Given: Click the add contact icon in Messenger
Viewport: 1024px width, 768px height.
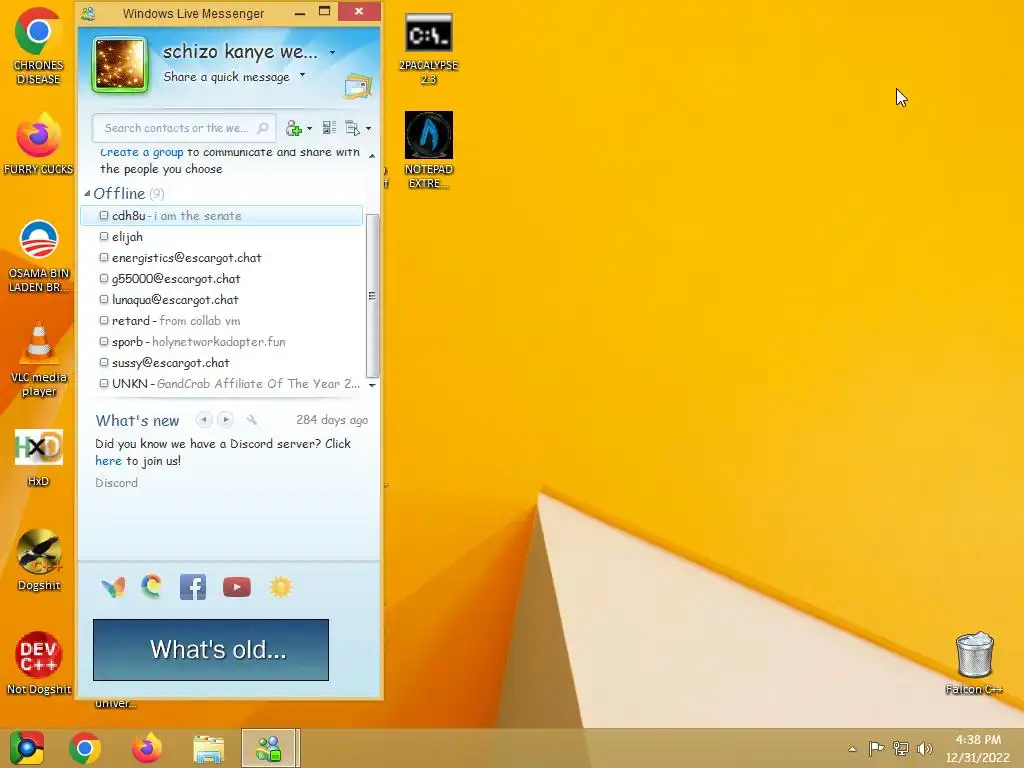Looking at the screenshot, I should point(293,128).
